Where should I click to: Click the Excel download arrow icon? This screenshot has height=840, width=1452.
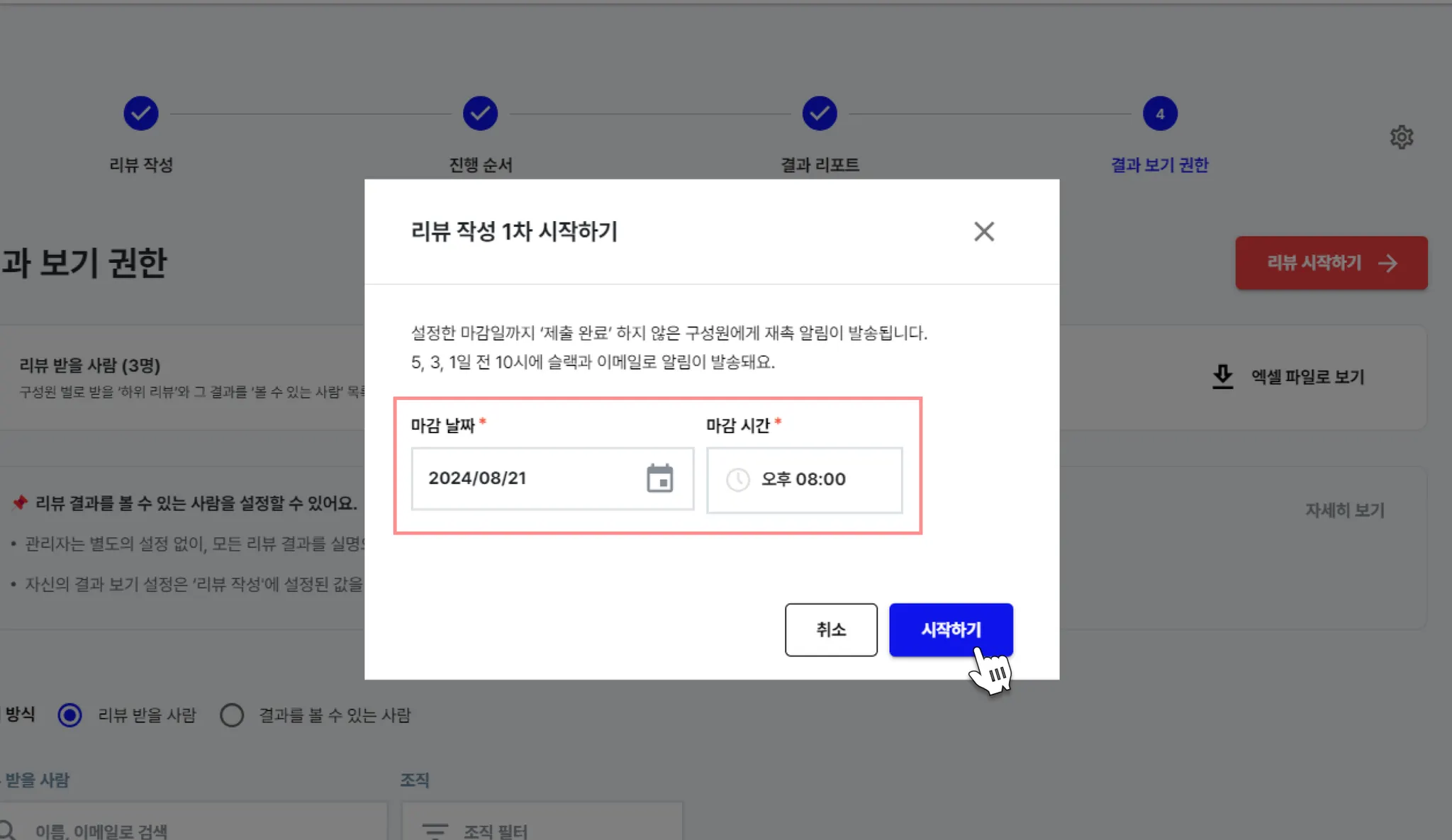pos(1222,376)
